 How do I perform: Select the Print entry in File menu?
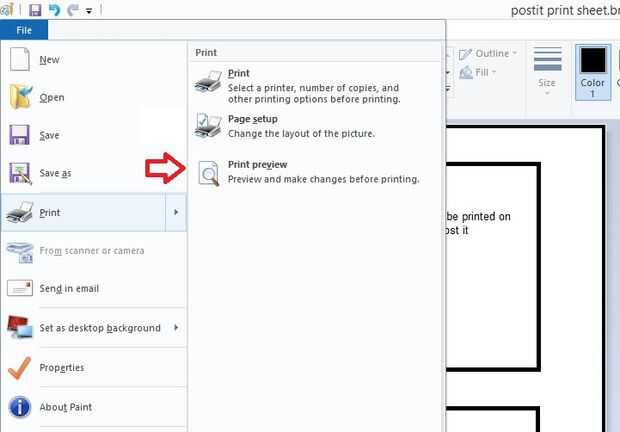coord(83,212)
